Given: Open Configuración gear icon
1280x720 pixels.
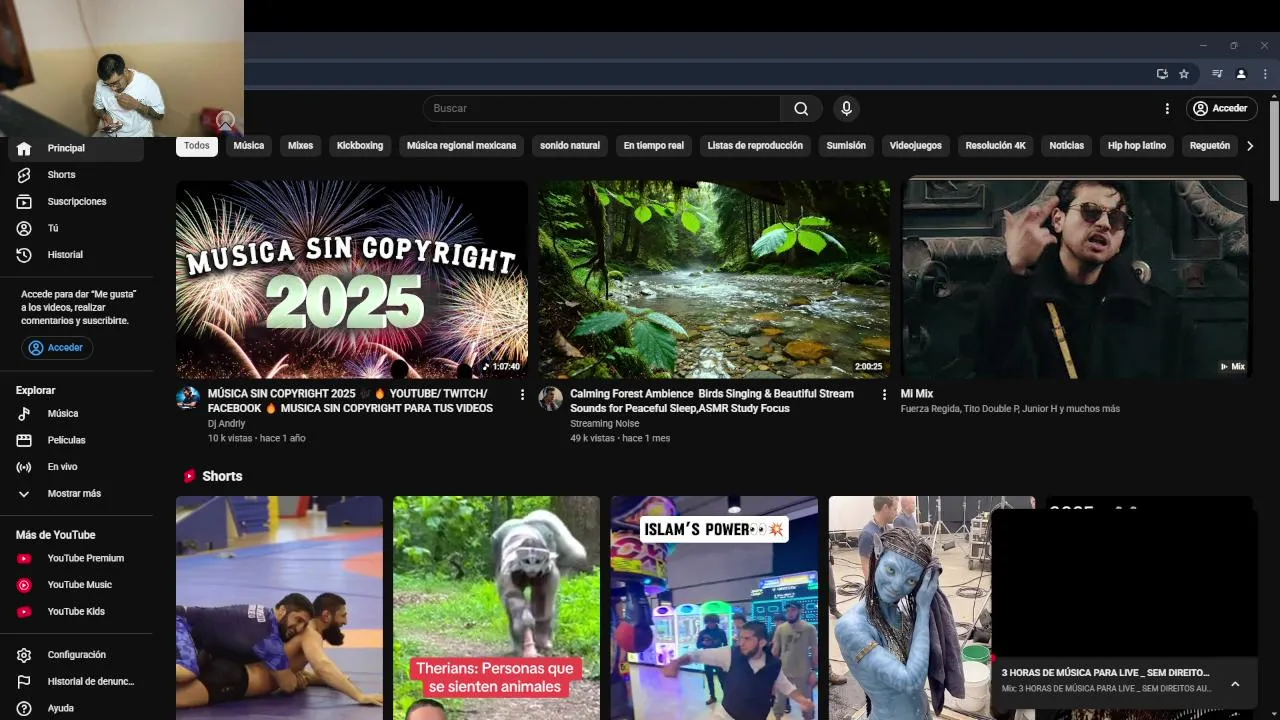Looking at the screenshot, I should [x=24, y=655].
